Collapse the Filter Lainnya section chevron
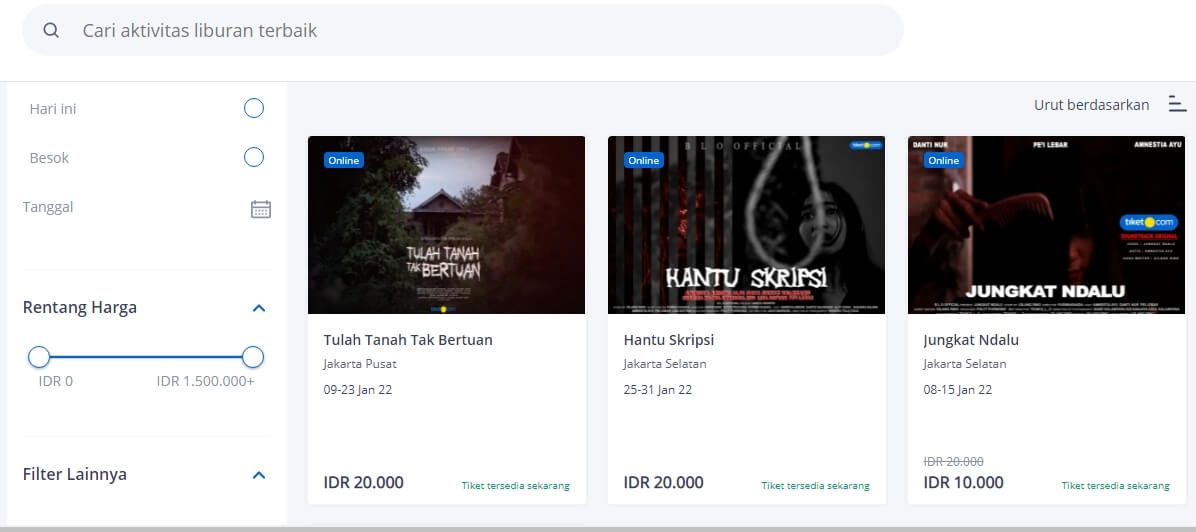This screenshot has height=532, width=1196. [259, 475]
